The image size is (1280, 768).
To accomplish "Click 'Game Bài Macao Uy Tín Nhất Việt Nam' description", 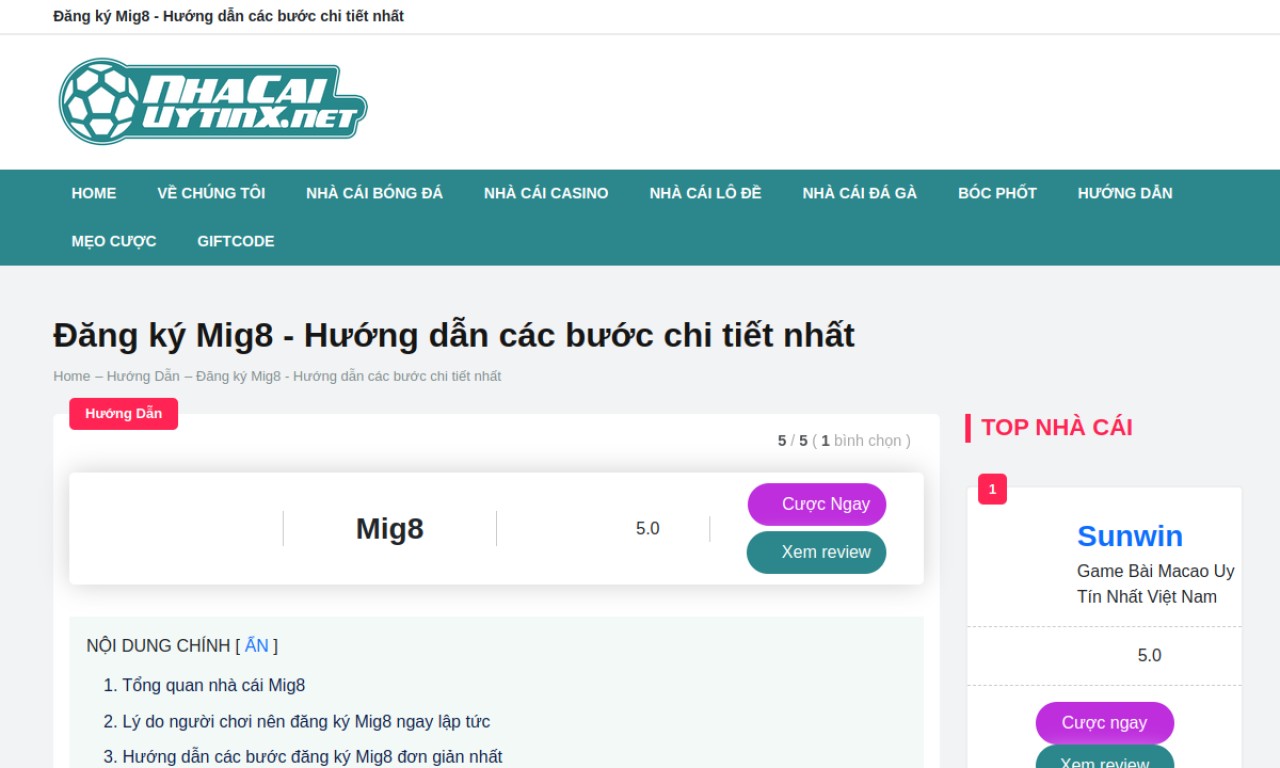I will tap(1156, 584).
